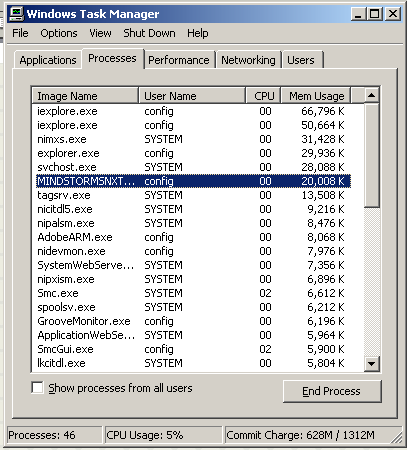Select the iexplore.exe 66,796 K row
407x450 pixels.
tap(193, 111)
